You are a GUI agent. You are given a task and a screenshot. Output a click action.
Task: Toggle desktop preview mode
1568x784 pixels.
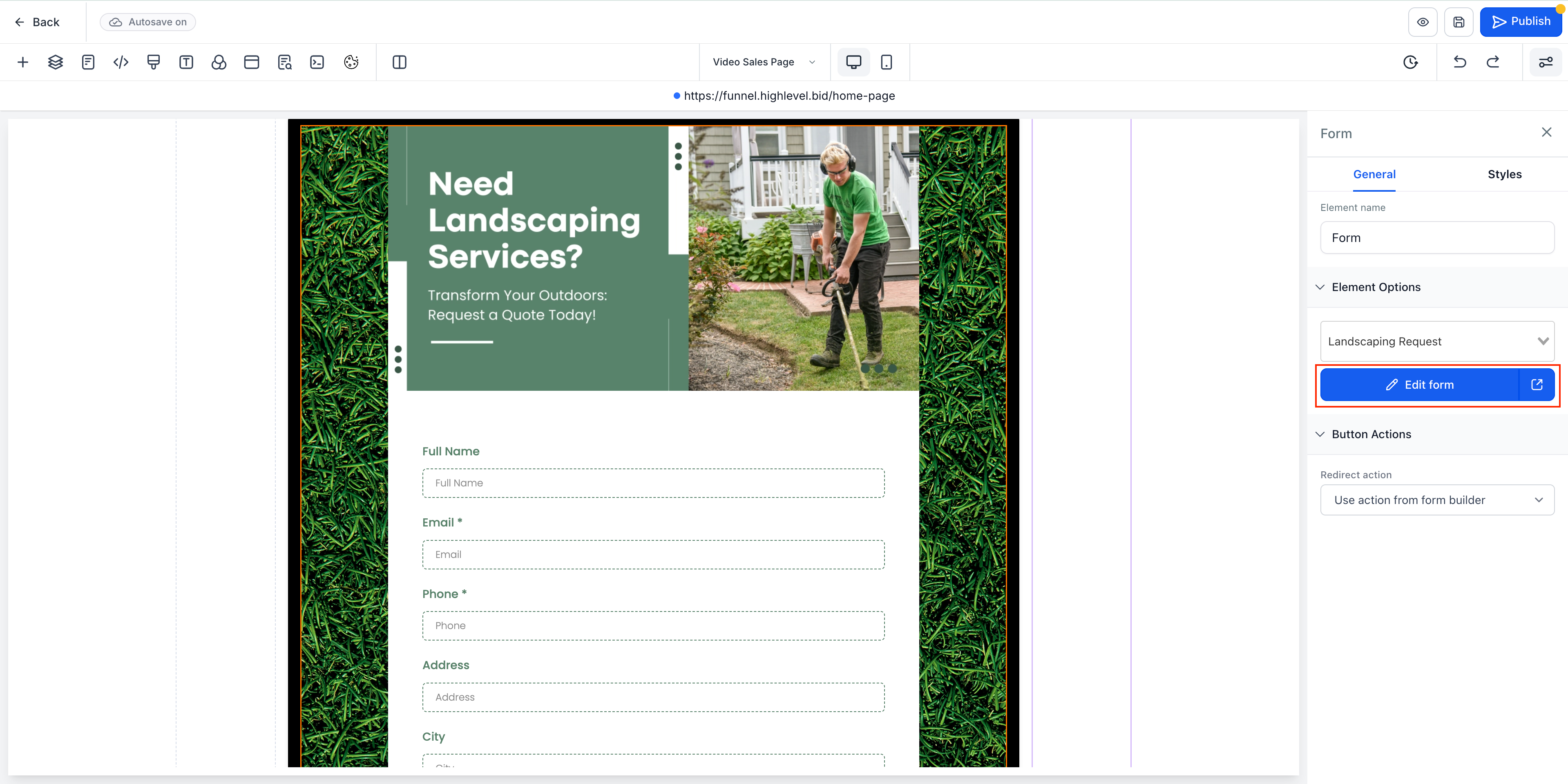(x=853, y=62)
